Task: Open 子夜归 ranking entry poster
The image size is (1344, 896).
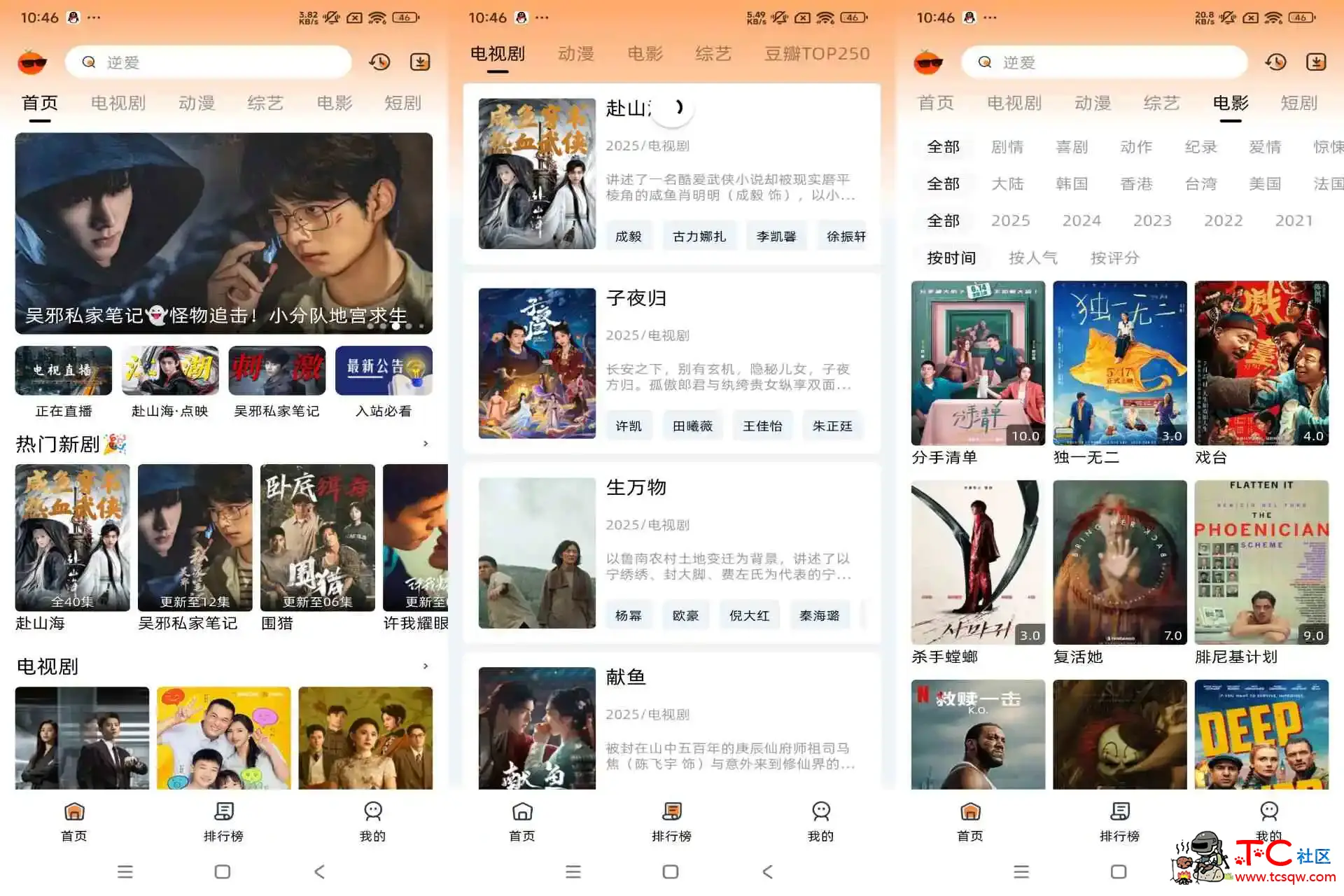Action: pos(537,363)
